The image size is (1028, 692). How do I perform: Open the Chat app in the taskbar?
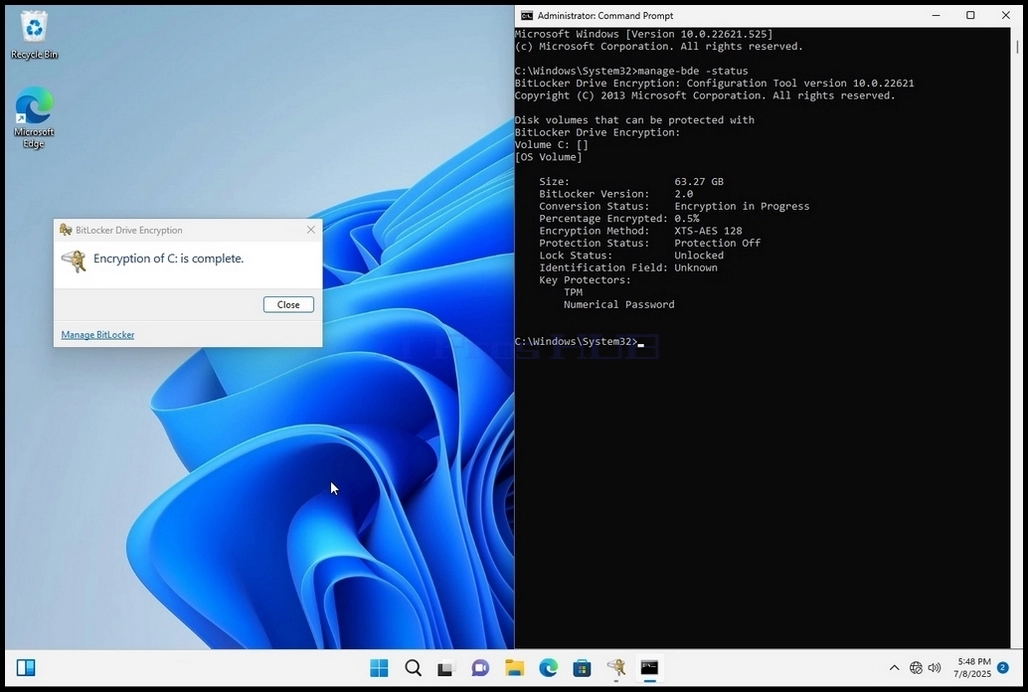tap(480, 668)
